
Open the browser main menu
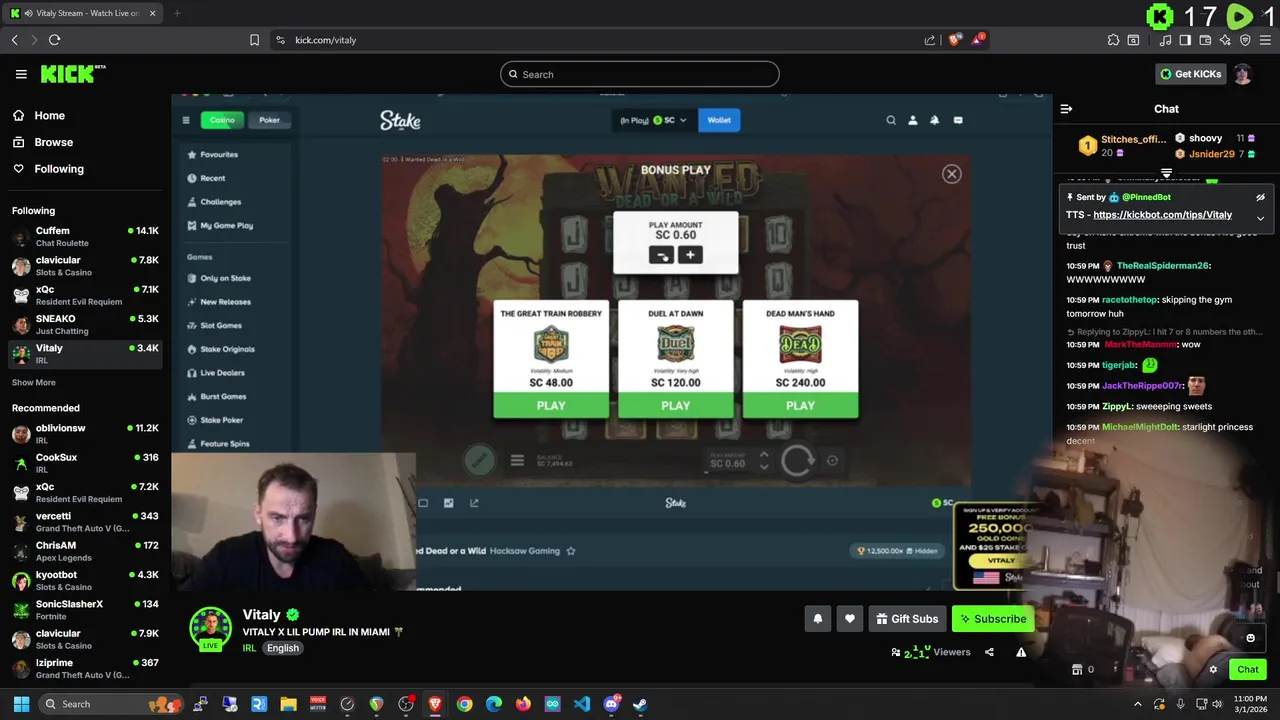coord(1265,40)
